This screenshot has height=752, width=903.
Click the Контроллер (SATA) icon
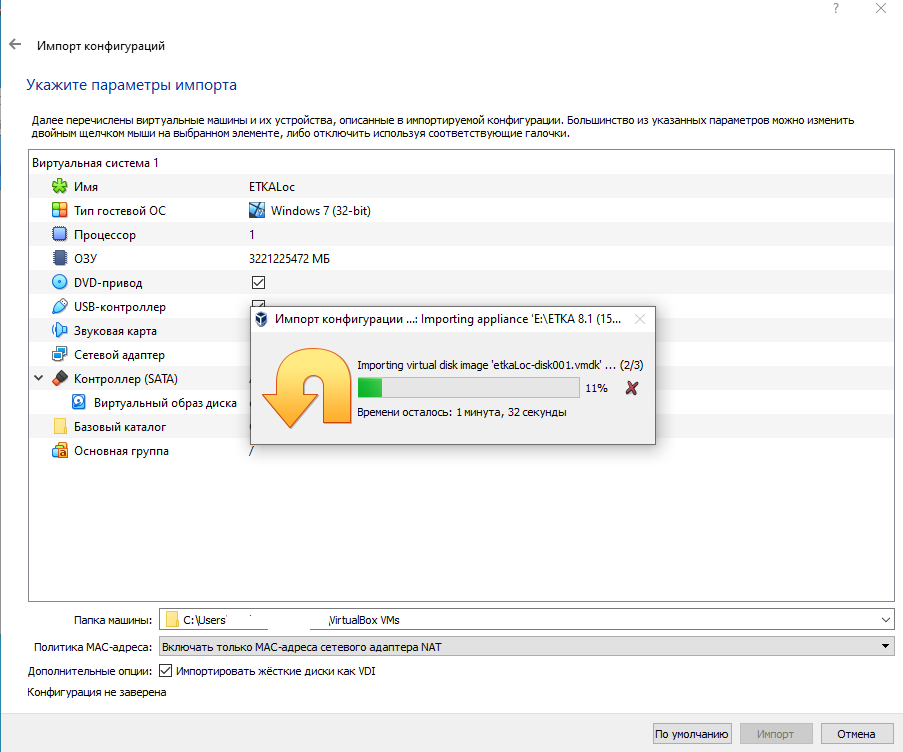[59, 378]
